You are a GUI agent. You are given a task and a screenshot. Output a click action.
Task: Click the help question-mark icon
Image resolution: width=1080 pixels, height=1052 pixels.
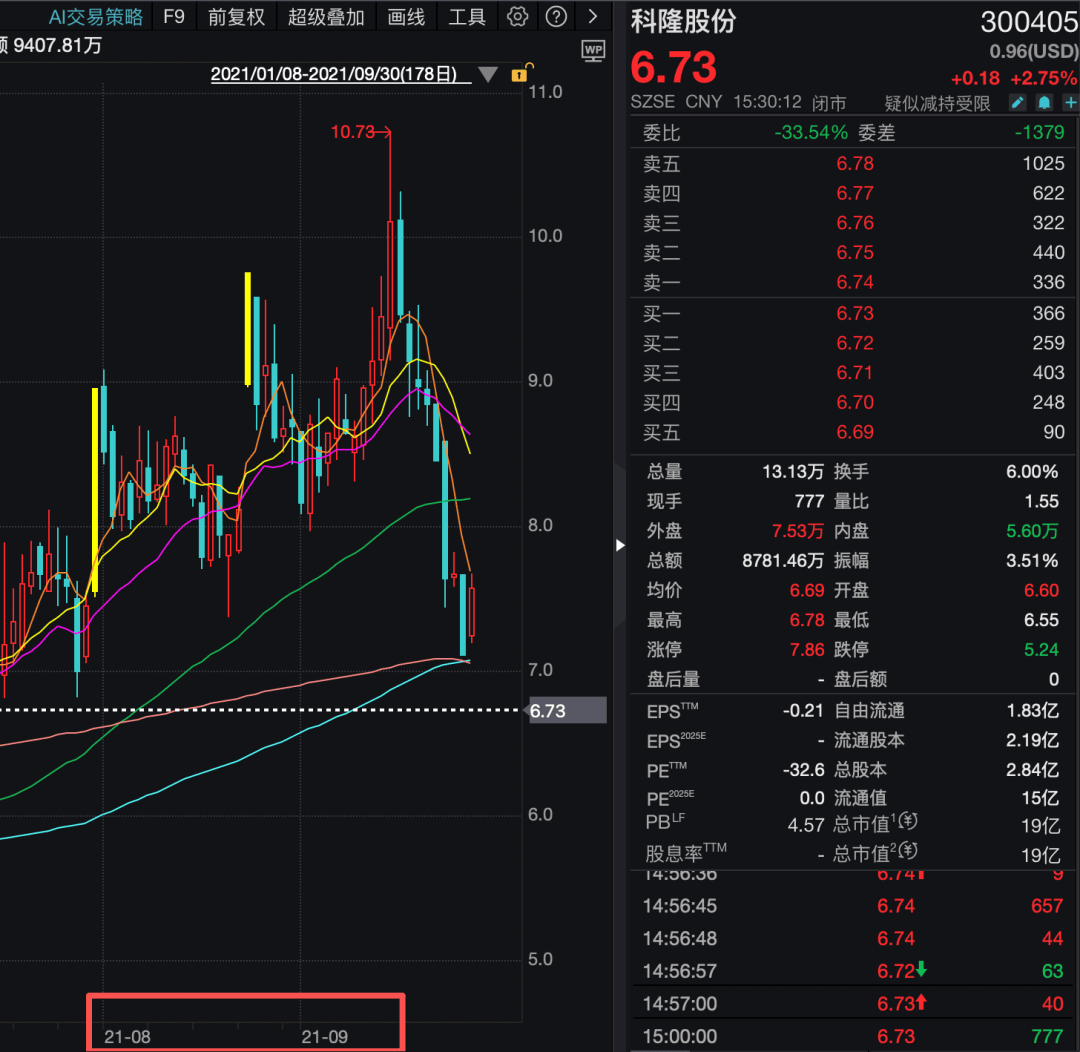pyautogui.click(x=556, y=16)
